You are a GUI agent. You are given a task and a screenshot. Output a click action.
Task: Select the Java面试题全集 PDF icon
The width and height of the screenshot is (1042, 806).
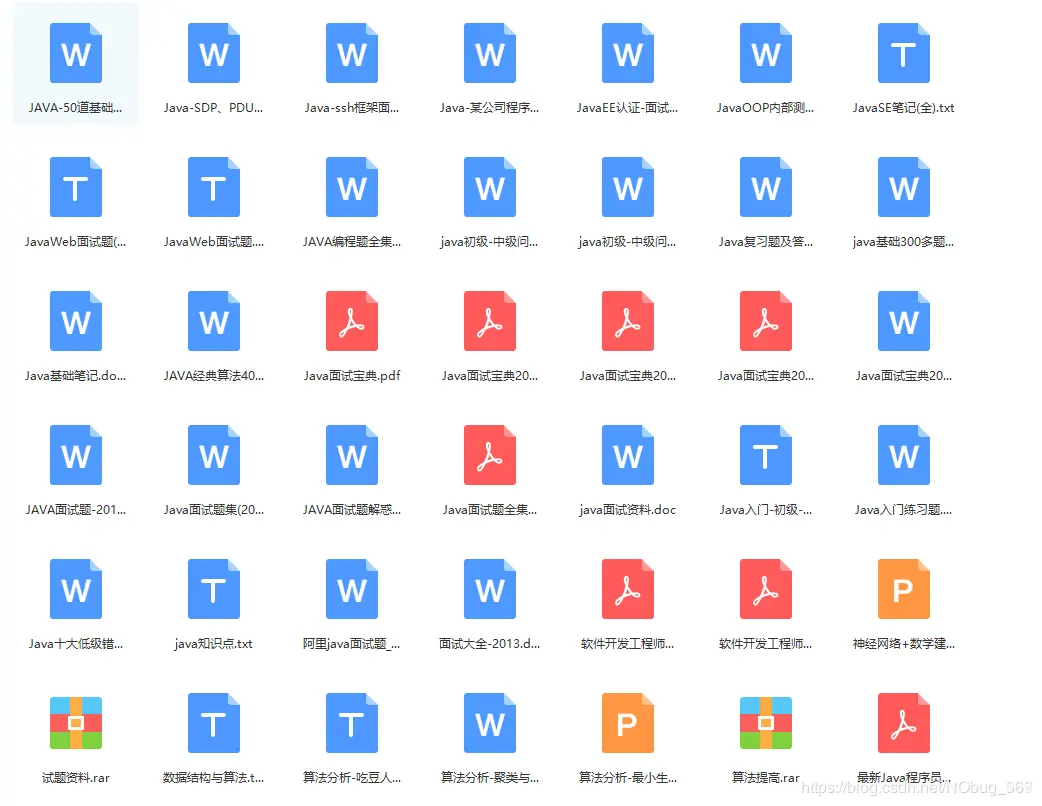[x=490, y=455]
